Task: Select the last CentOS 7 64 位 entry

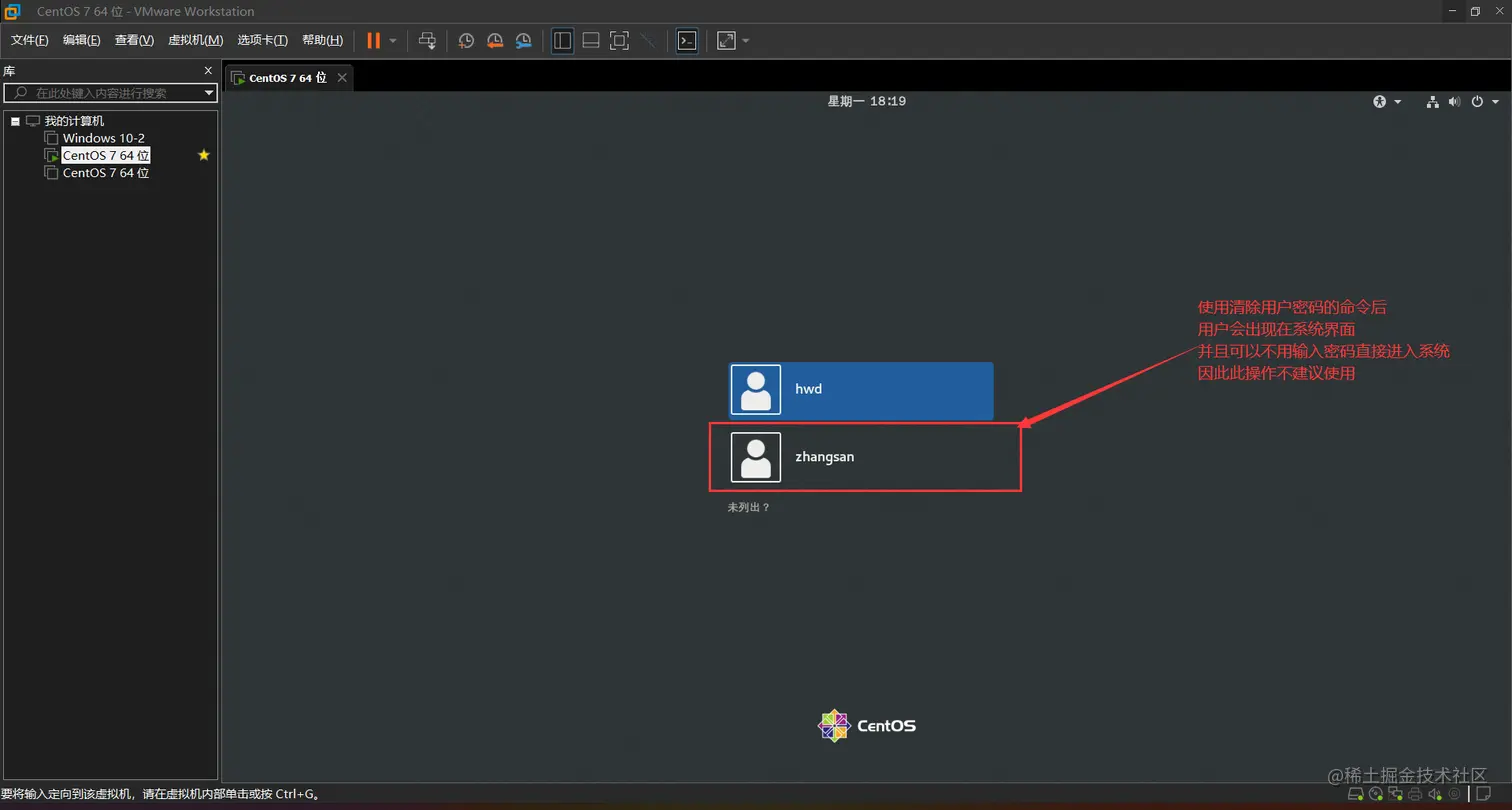Action: pos(106,173)
